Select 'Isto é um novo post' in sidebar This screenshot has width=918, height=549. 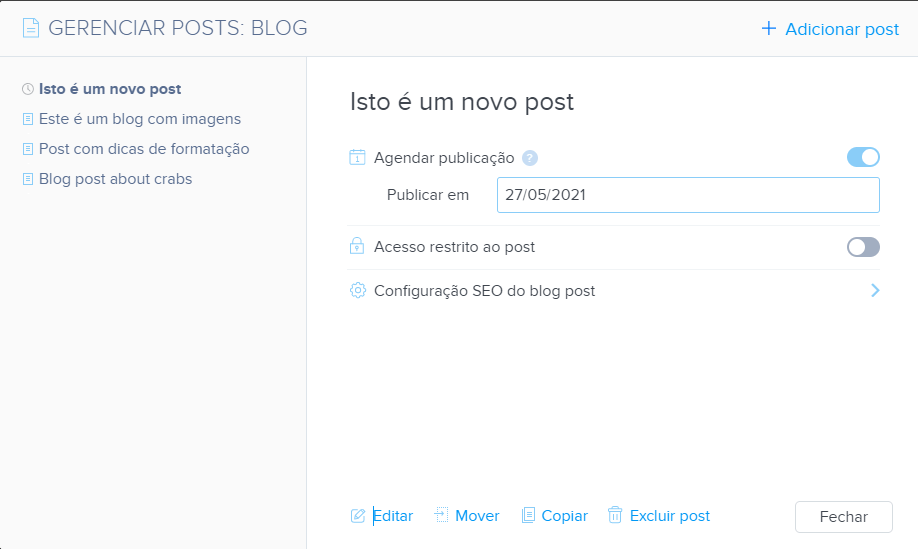pos(110,89)
